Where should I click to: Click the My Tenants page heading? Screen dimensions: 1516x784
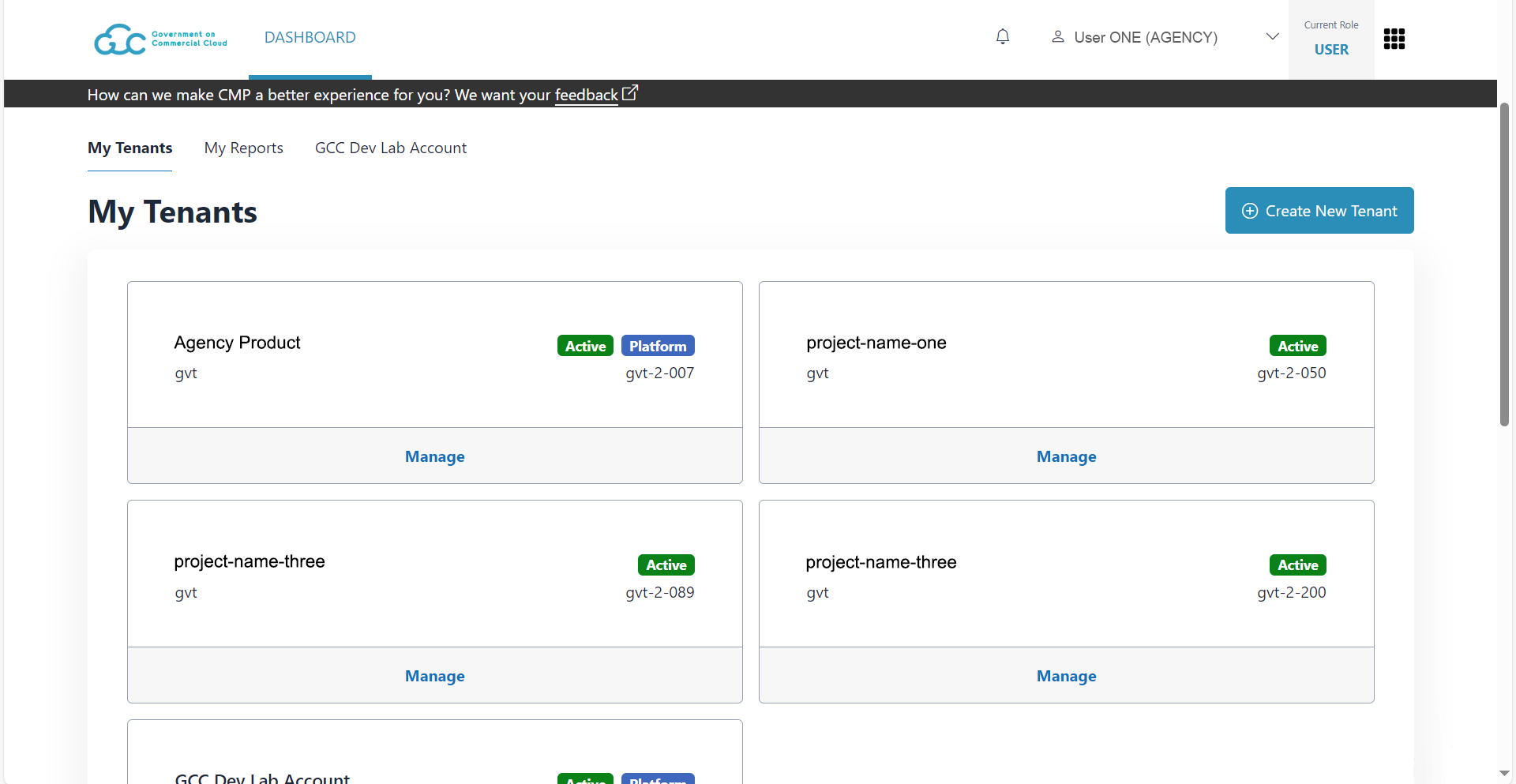pyautogui.click(x=173, y=212)
